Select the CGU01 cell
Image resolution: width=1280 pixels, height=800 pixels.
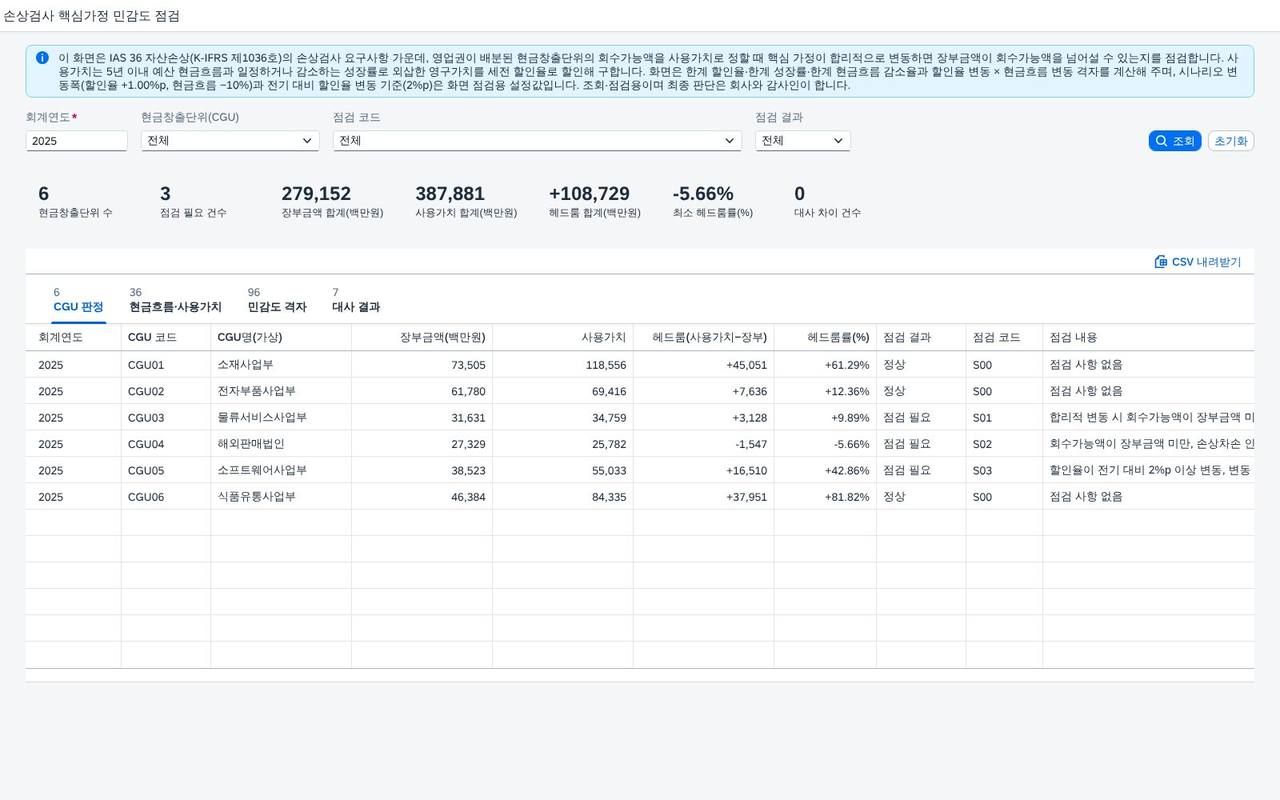pyautogui.click(x=166, y=365)
